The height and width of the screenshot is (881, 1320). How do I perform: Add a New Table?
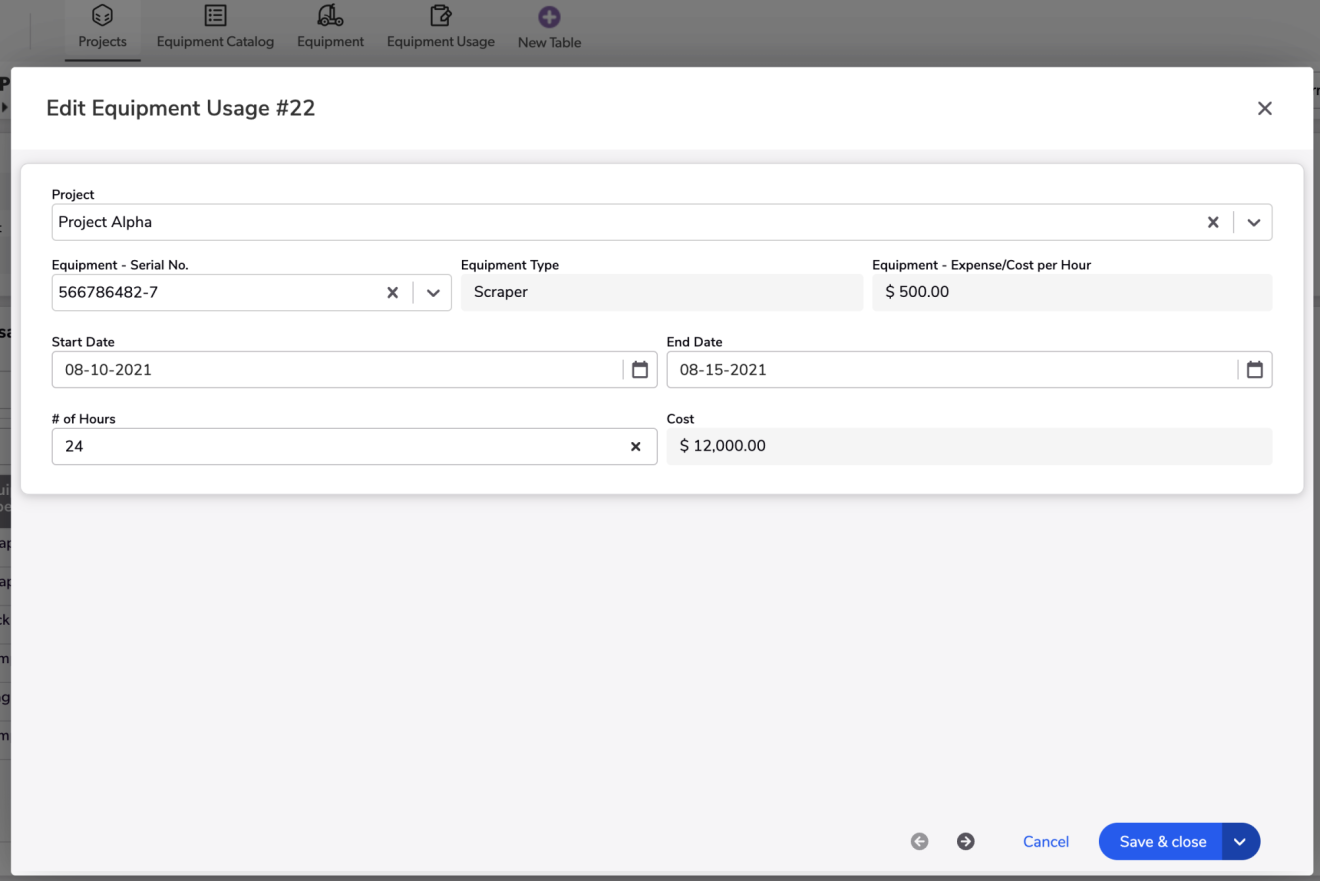pos(549,28)
